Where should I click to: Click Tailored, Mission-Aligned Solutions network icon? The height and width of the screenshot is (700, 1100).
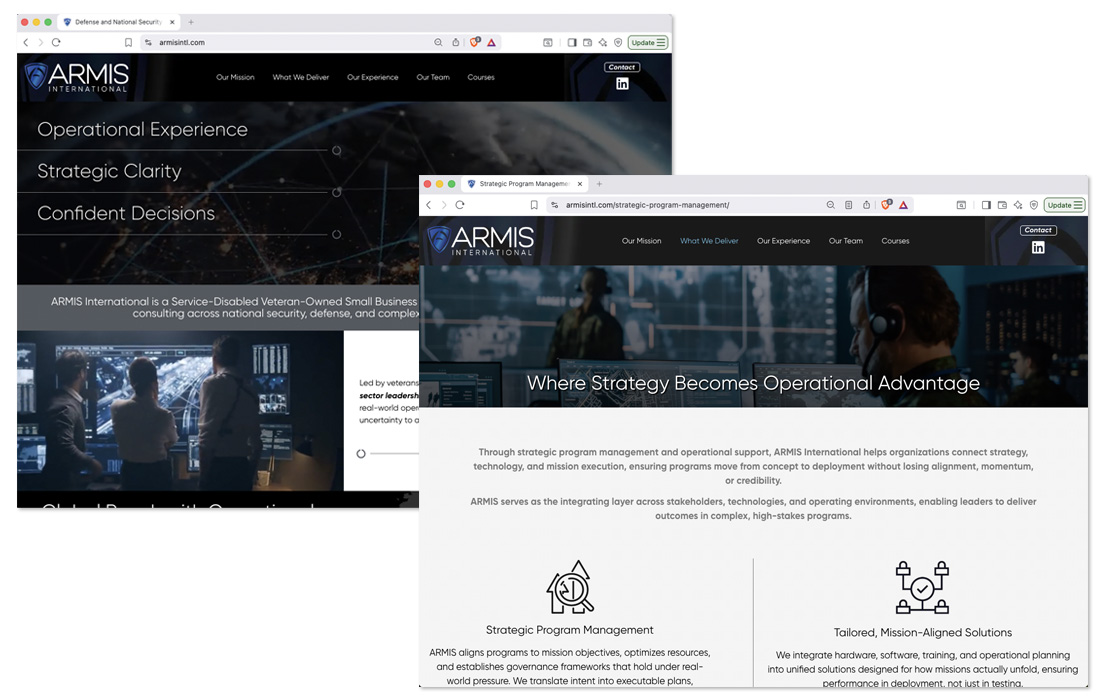click(x=922, y=588)
